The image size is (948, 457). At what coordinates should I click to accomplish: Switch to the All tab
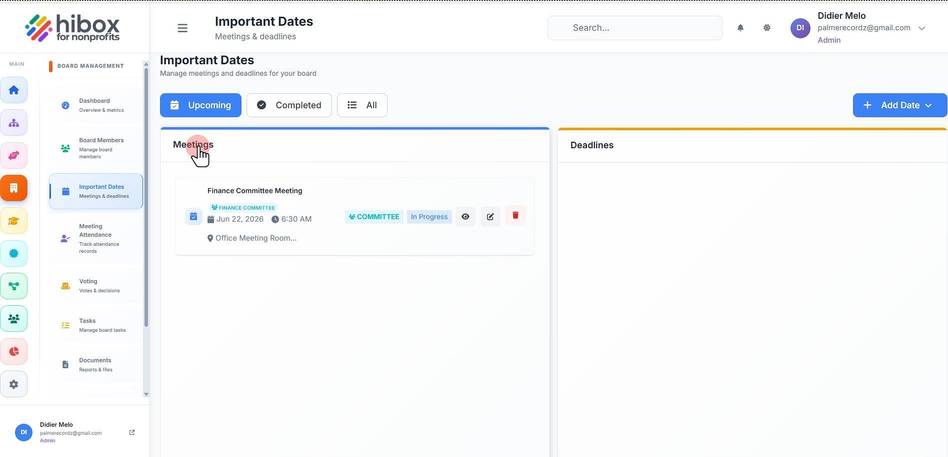coord(362,105)
